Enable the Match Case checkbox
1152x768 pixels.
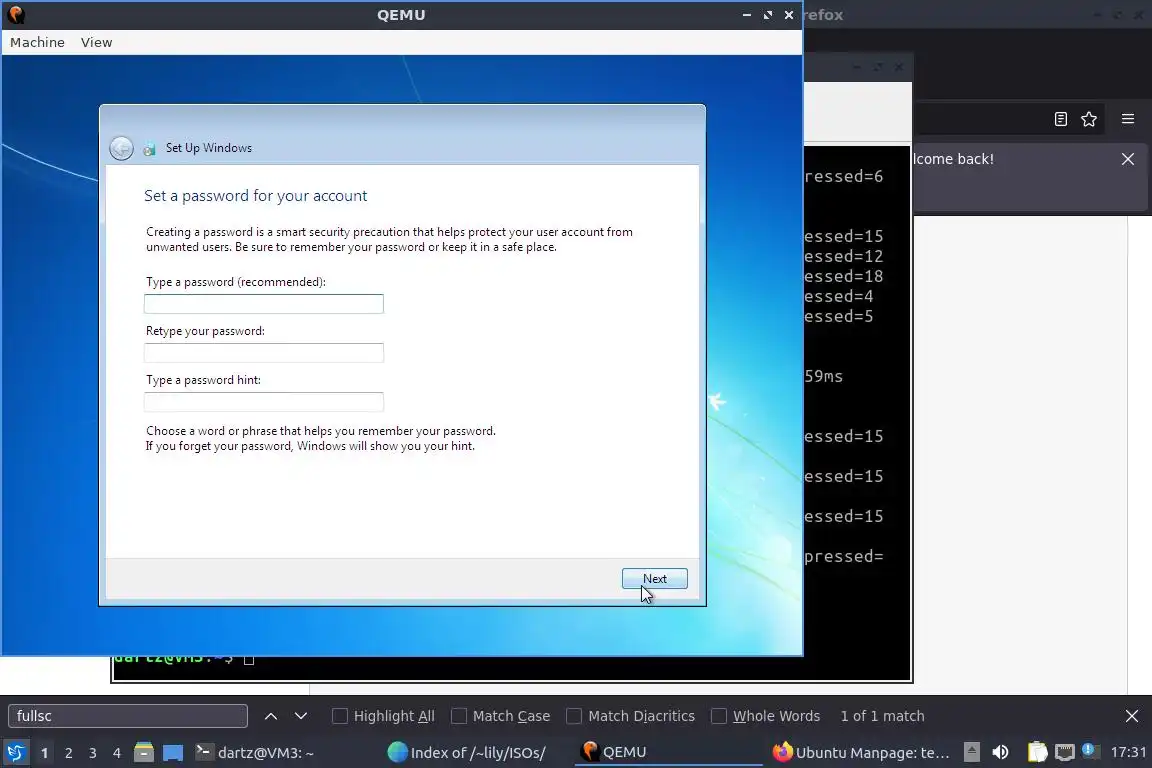[458, 716]
